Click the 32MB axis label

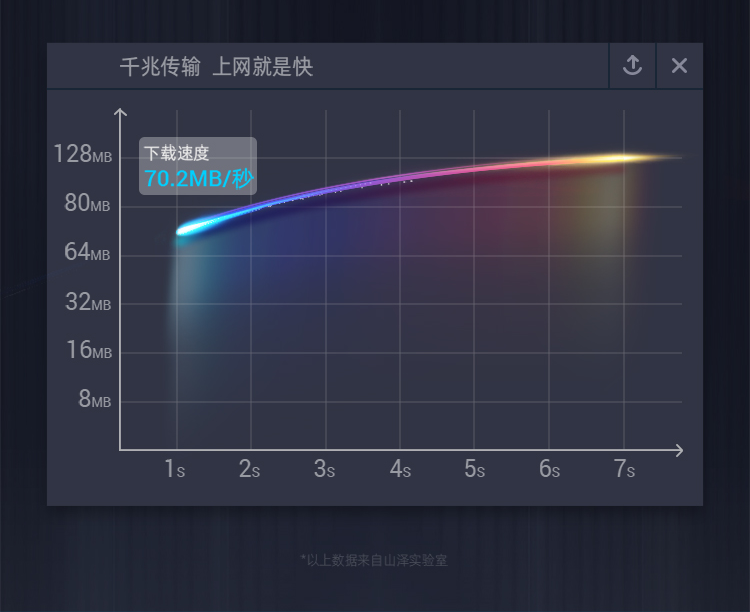[88, 302]
